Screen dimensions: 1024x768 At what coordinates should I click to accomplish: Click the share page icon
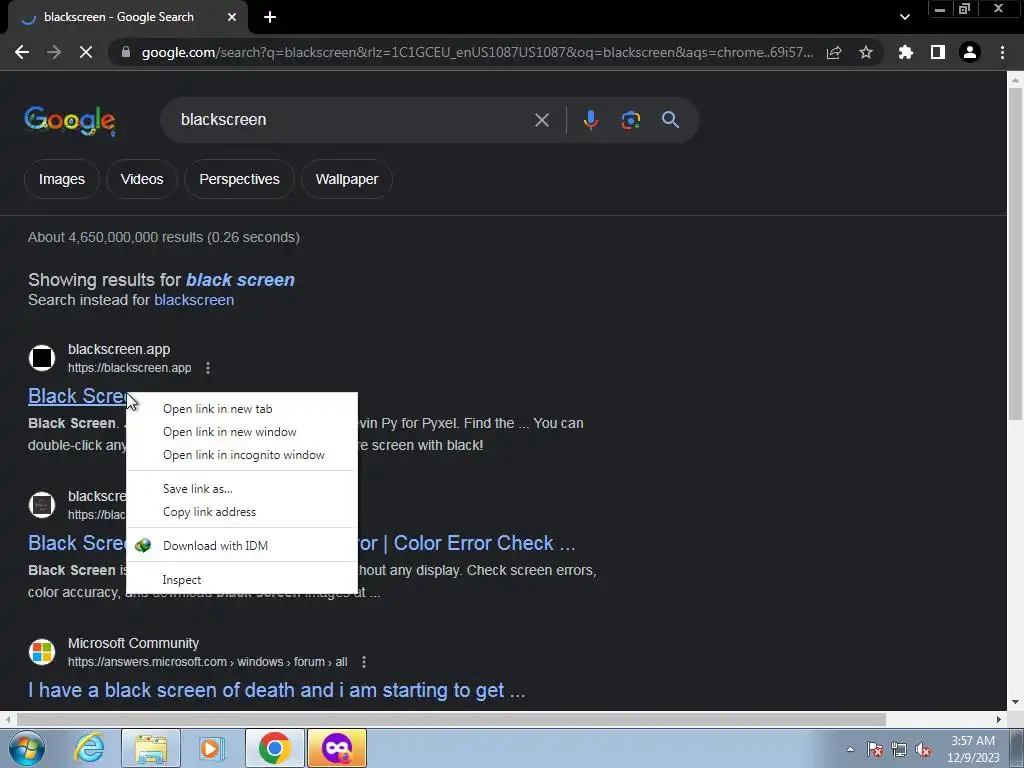pyautogui.click(x=834, y=52)
